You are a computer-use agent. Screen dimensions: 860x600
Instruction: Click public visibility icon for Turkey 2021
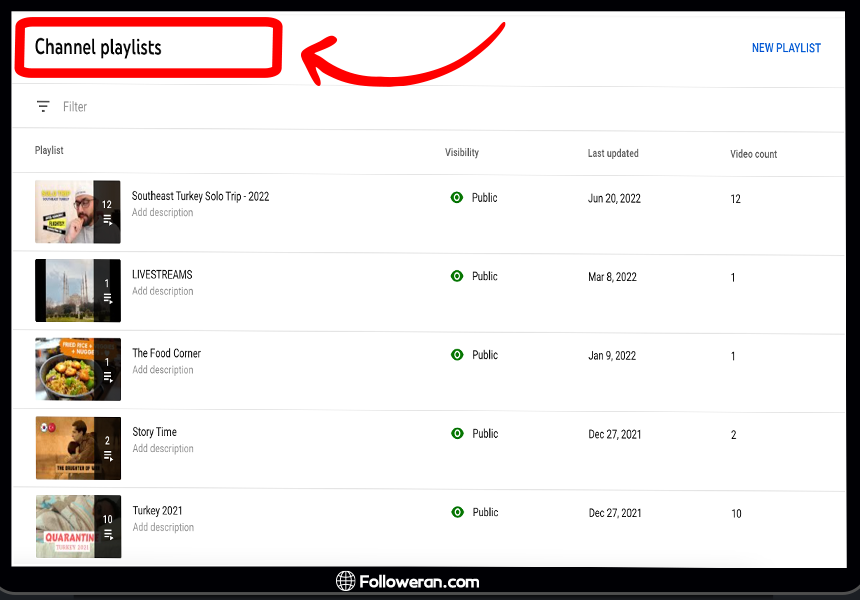point(457,512)
